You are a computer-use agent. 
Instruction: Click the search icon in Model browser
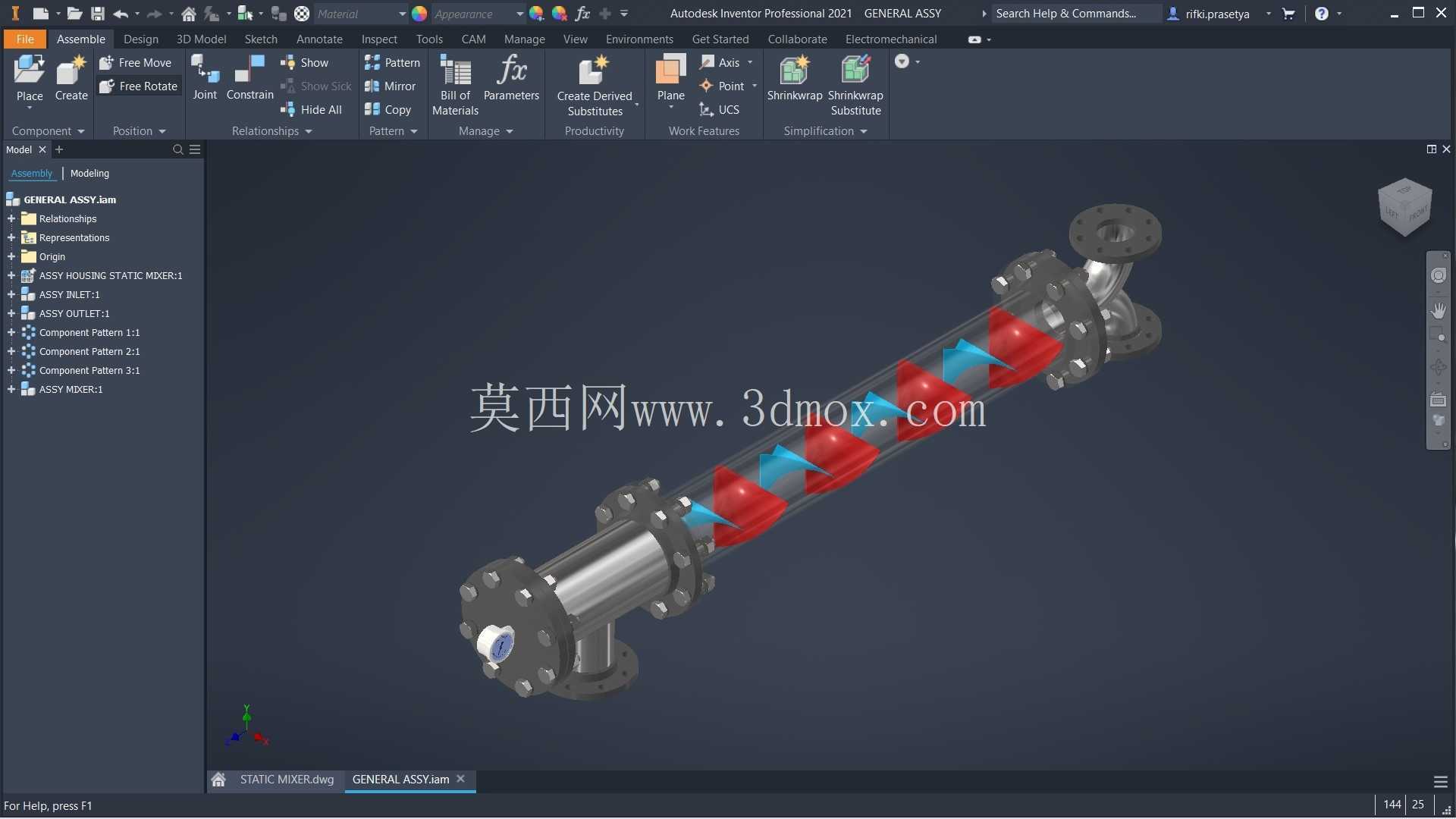(178, 149)
